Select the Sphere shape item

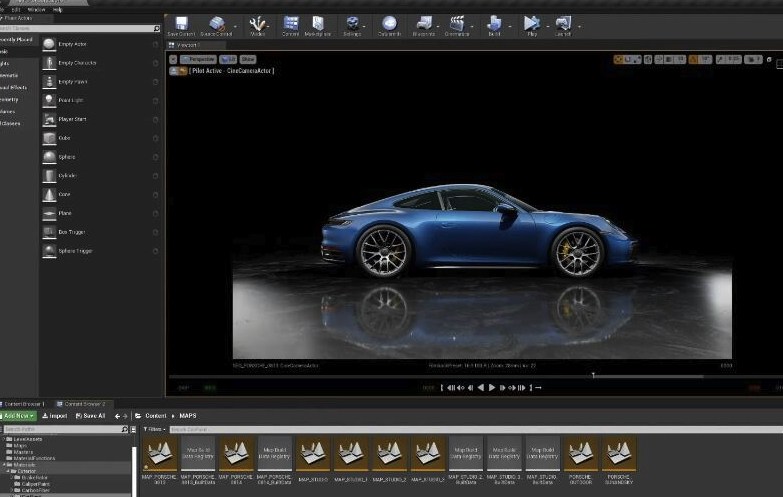point(100,157)
